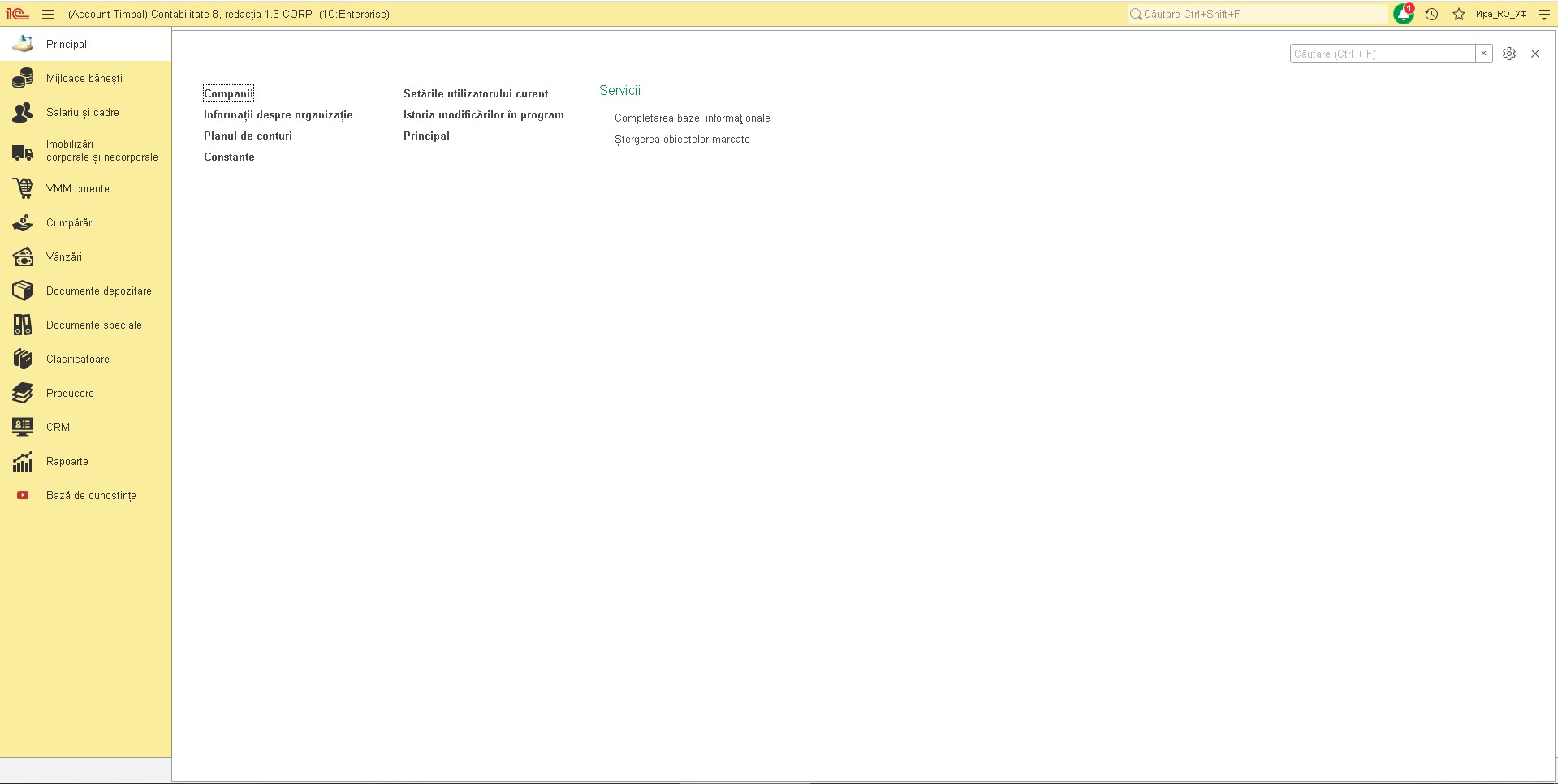Open Producere section
This screenshot has width=1558, height=784.
(x=85, y=393)
